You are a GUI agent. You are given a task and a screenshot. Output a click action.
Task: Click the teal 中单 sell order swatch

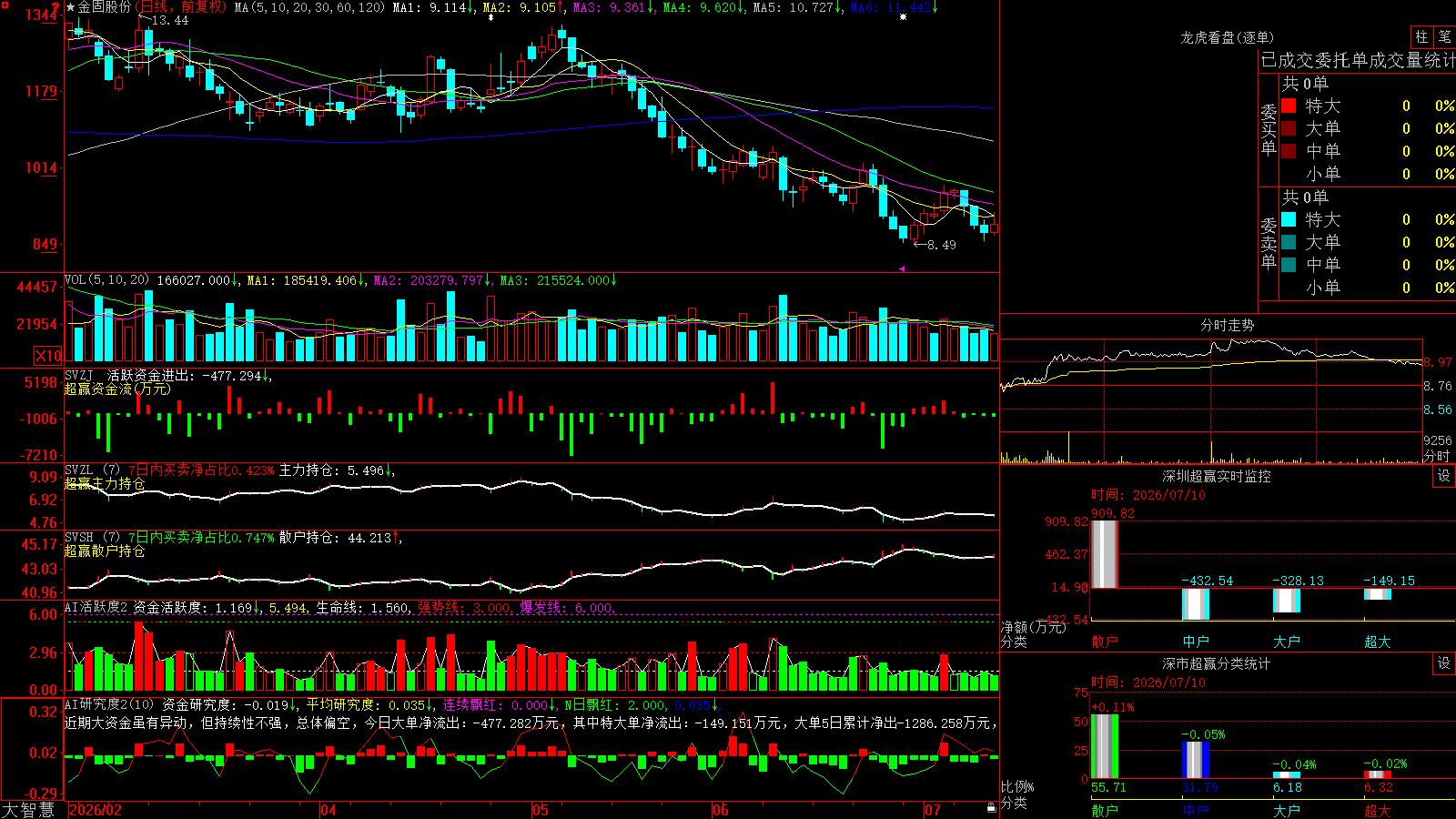1289,265
